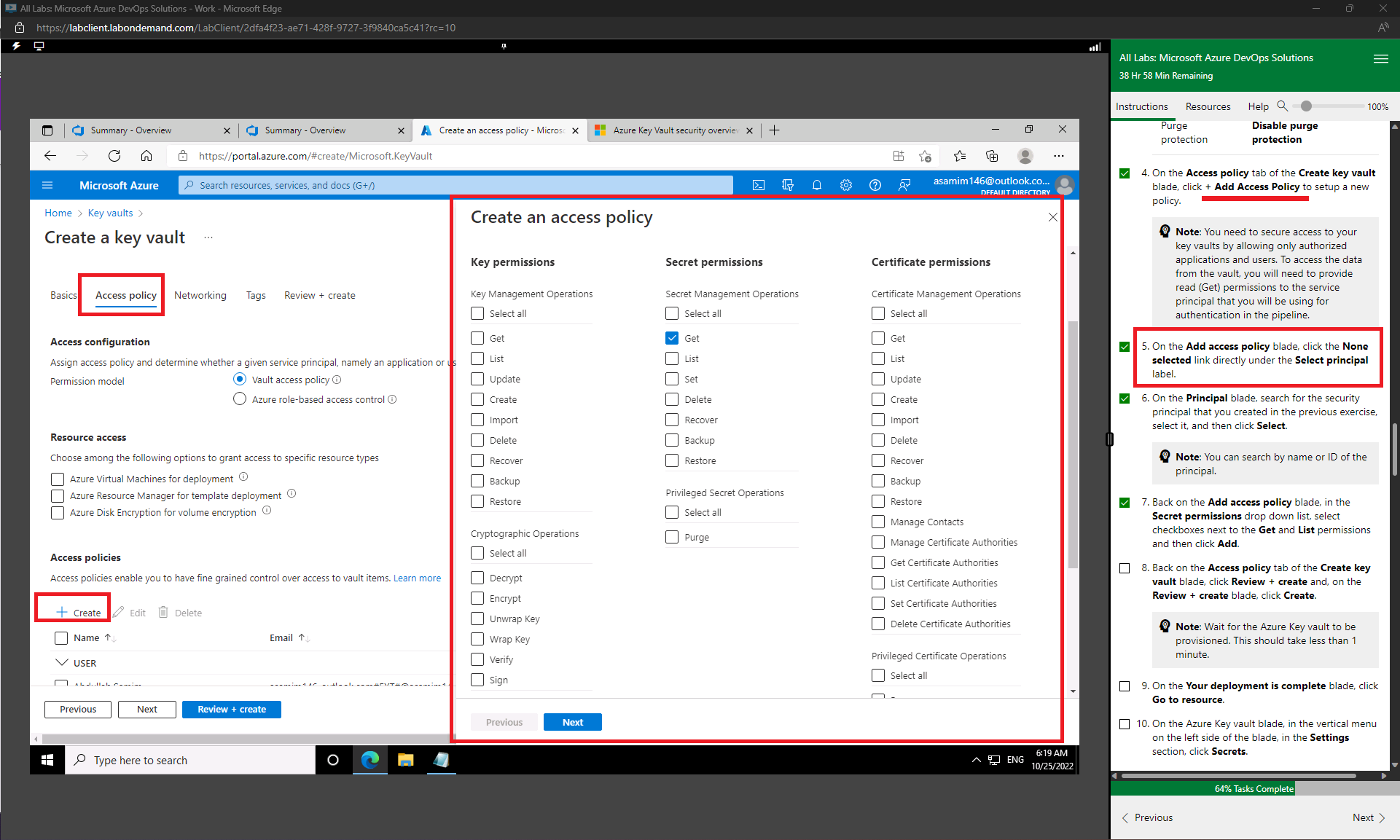Collapse the USER group row
The image size is (1400, 840).
point(62,663)
